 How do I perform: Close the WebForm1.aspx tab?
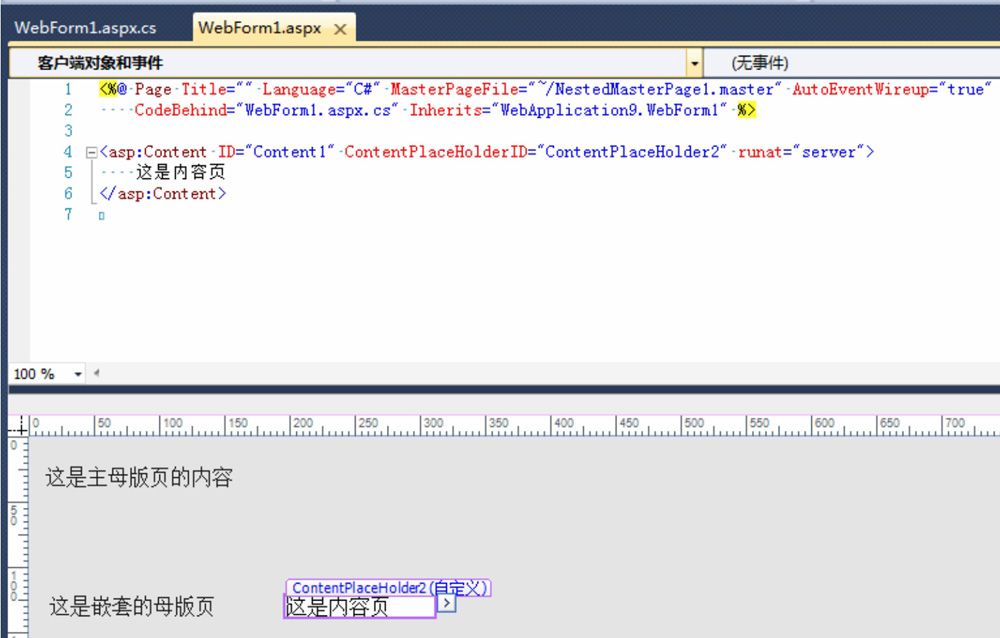pyautogui.click(x=341, y=29)
